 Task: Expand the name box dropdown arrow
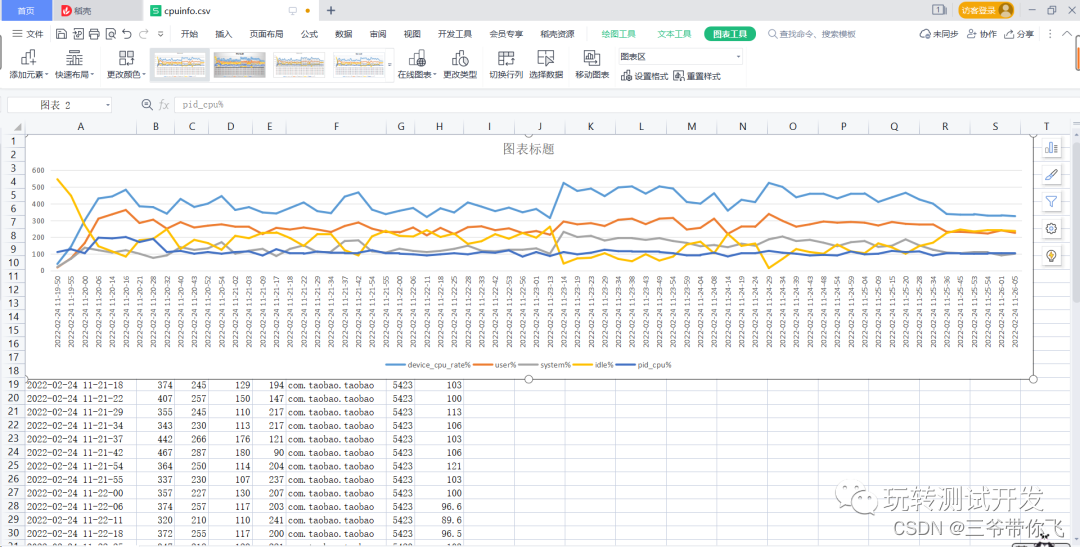point(107,105)
